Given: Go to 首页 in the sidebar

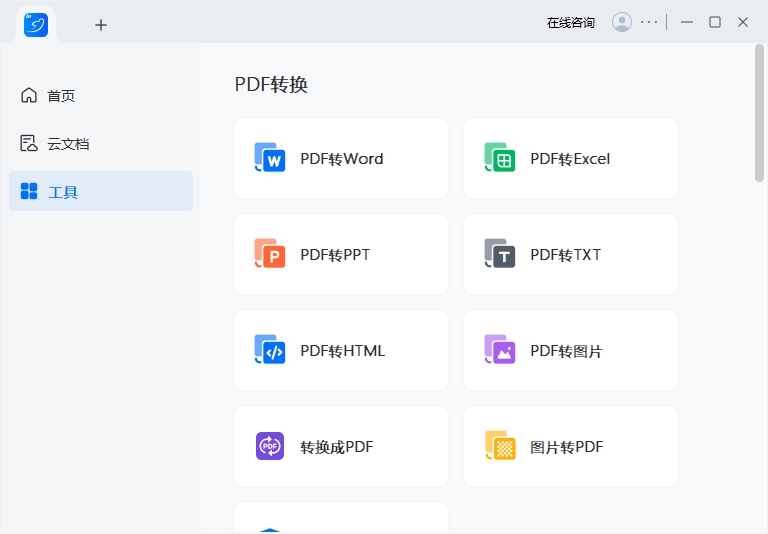Looking at the screenshot, I should click(x=61, y=96).
